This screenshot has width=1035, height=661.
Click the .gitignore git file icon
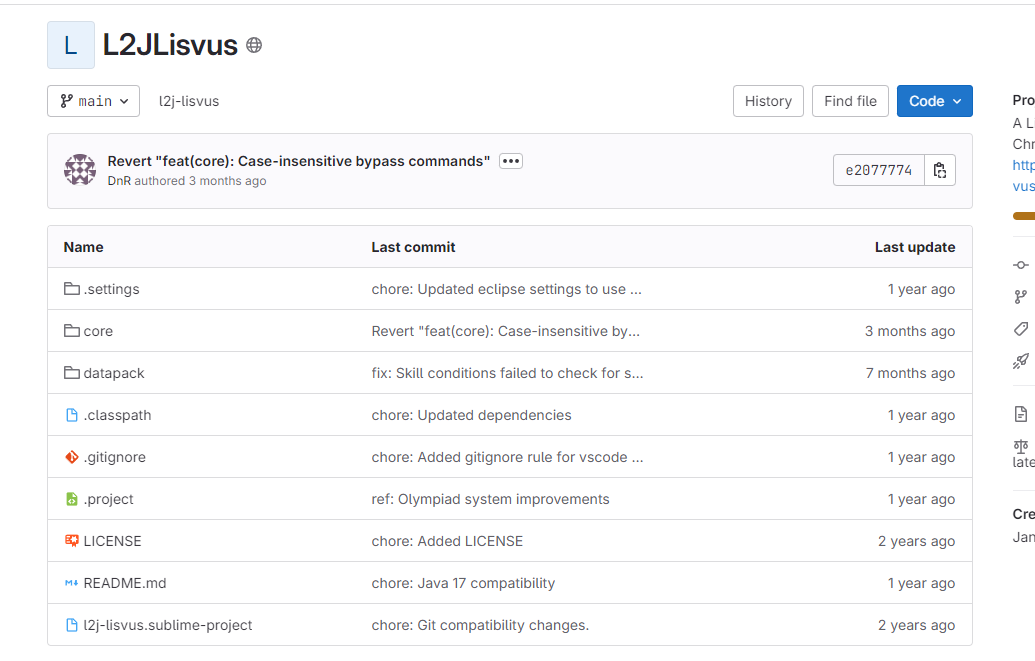(71, 457)
